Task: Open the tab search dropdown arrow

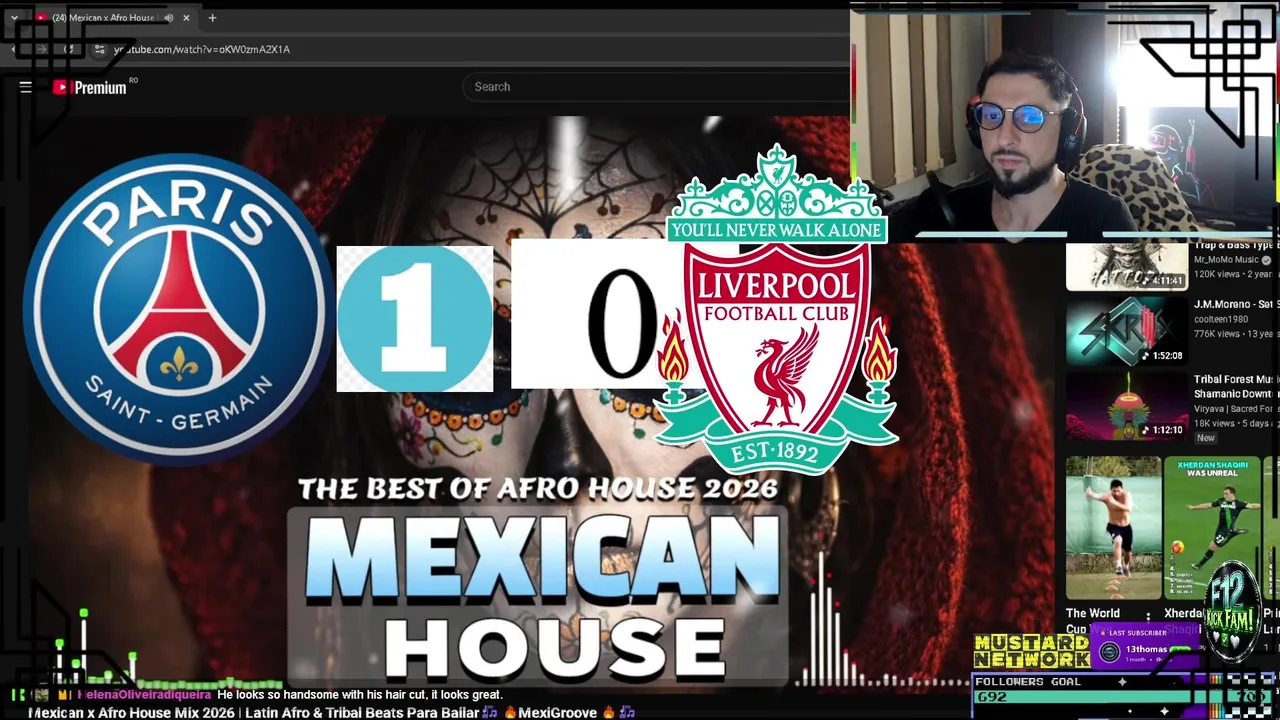Action: [x=14, y=18]
